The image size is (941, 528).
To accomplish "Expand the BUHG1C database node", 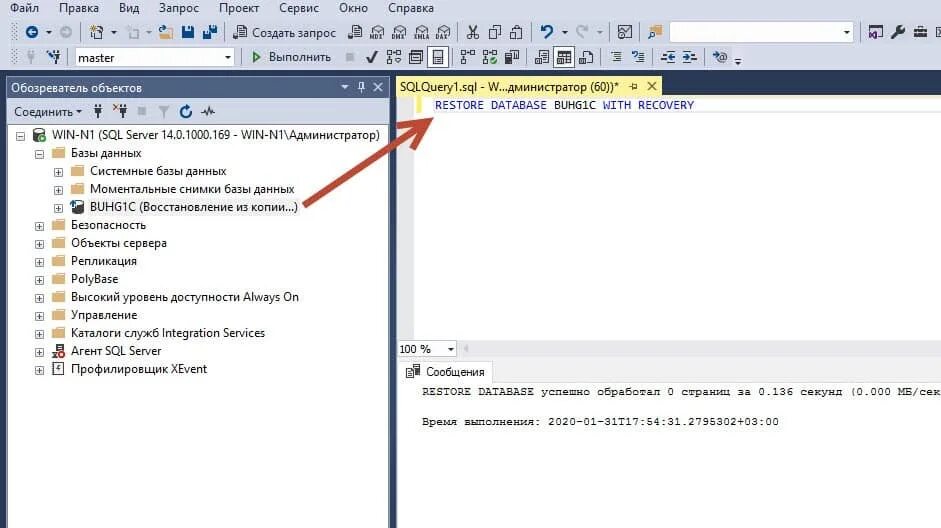I will 58,208.
